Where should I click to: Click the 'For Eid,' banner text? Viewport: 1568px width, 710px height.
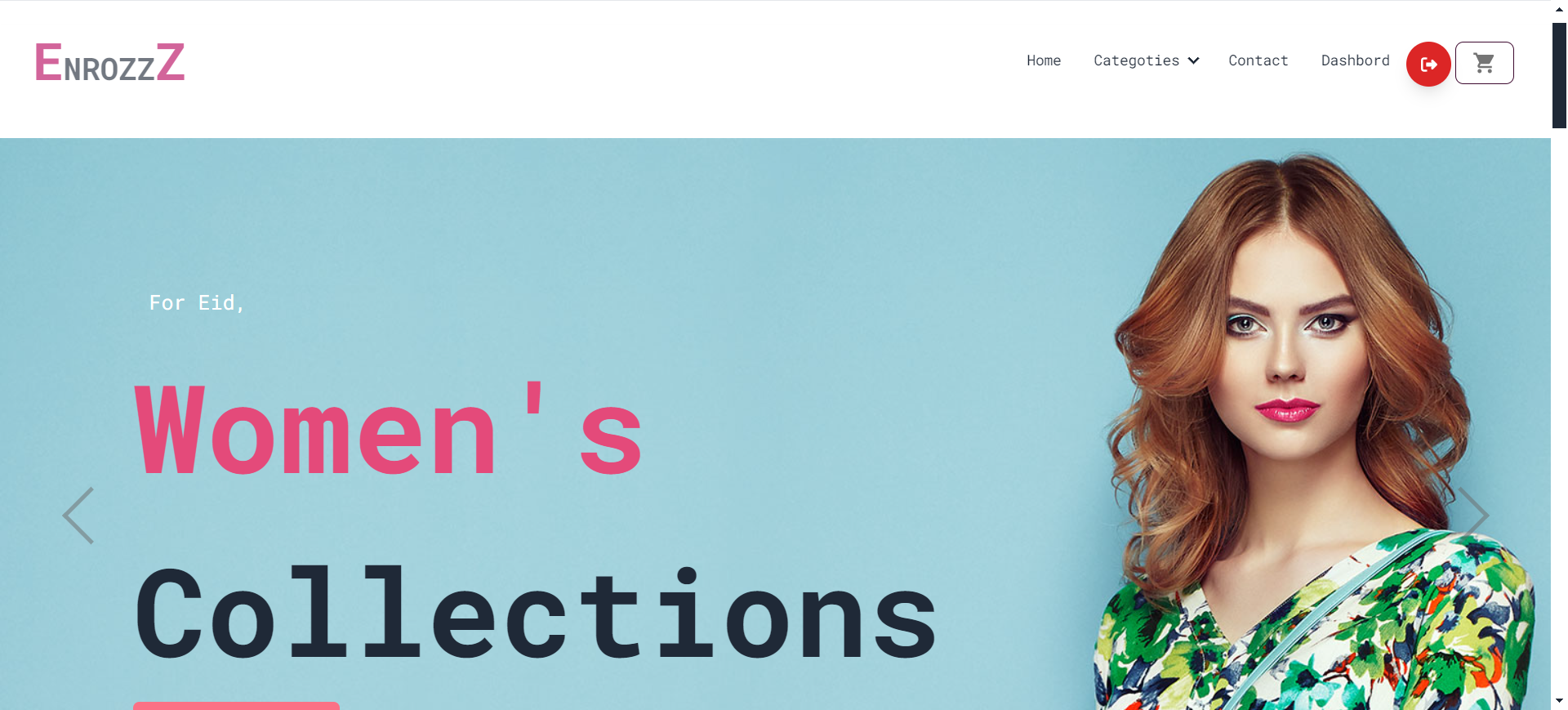197,303
